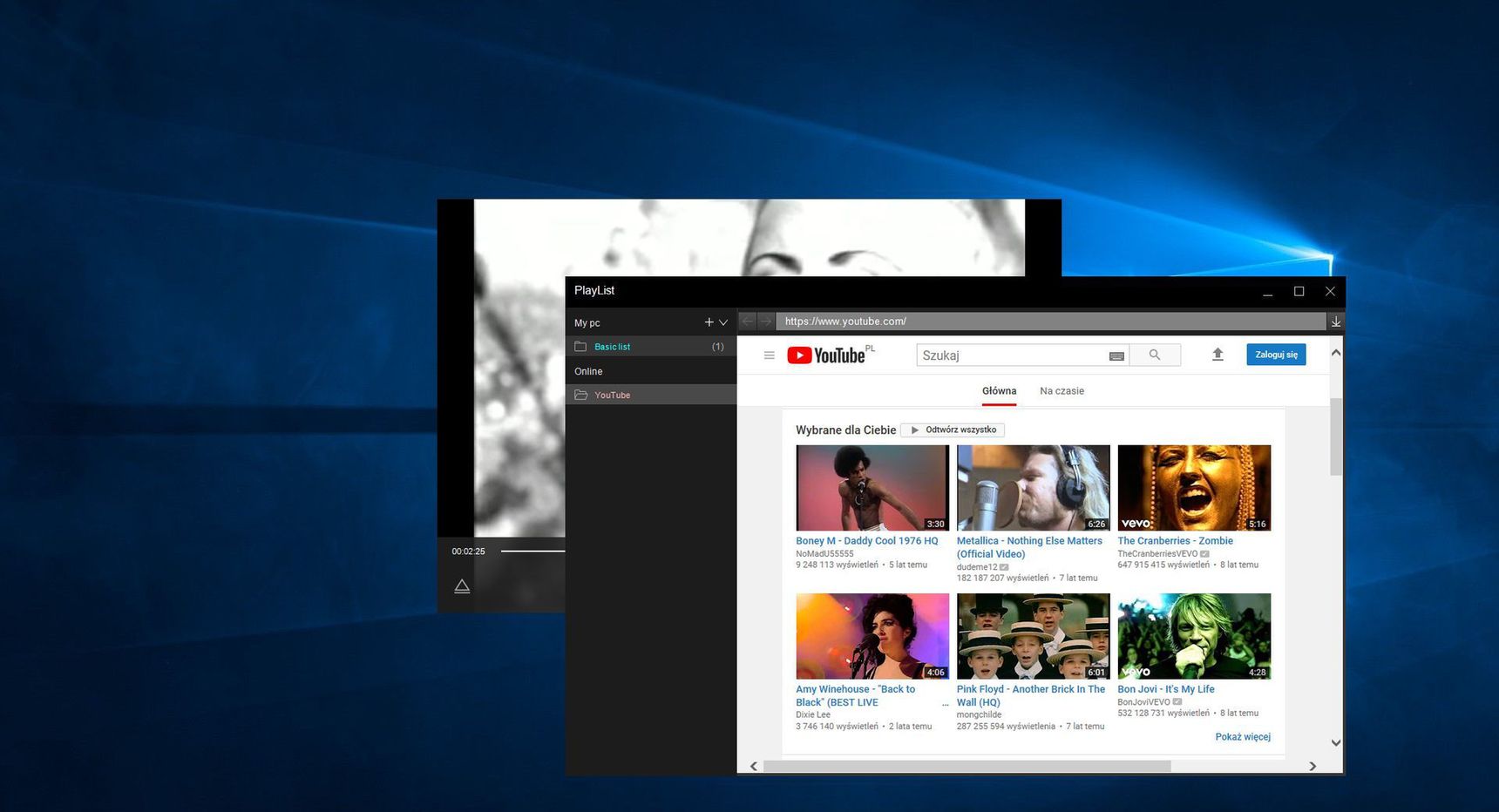
Task: Click the horizontal scrollbar left arrow
Action: [x=754, y=767]
